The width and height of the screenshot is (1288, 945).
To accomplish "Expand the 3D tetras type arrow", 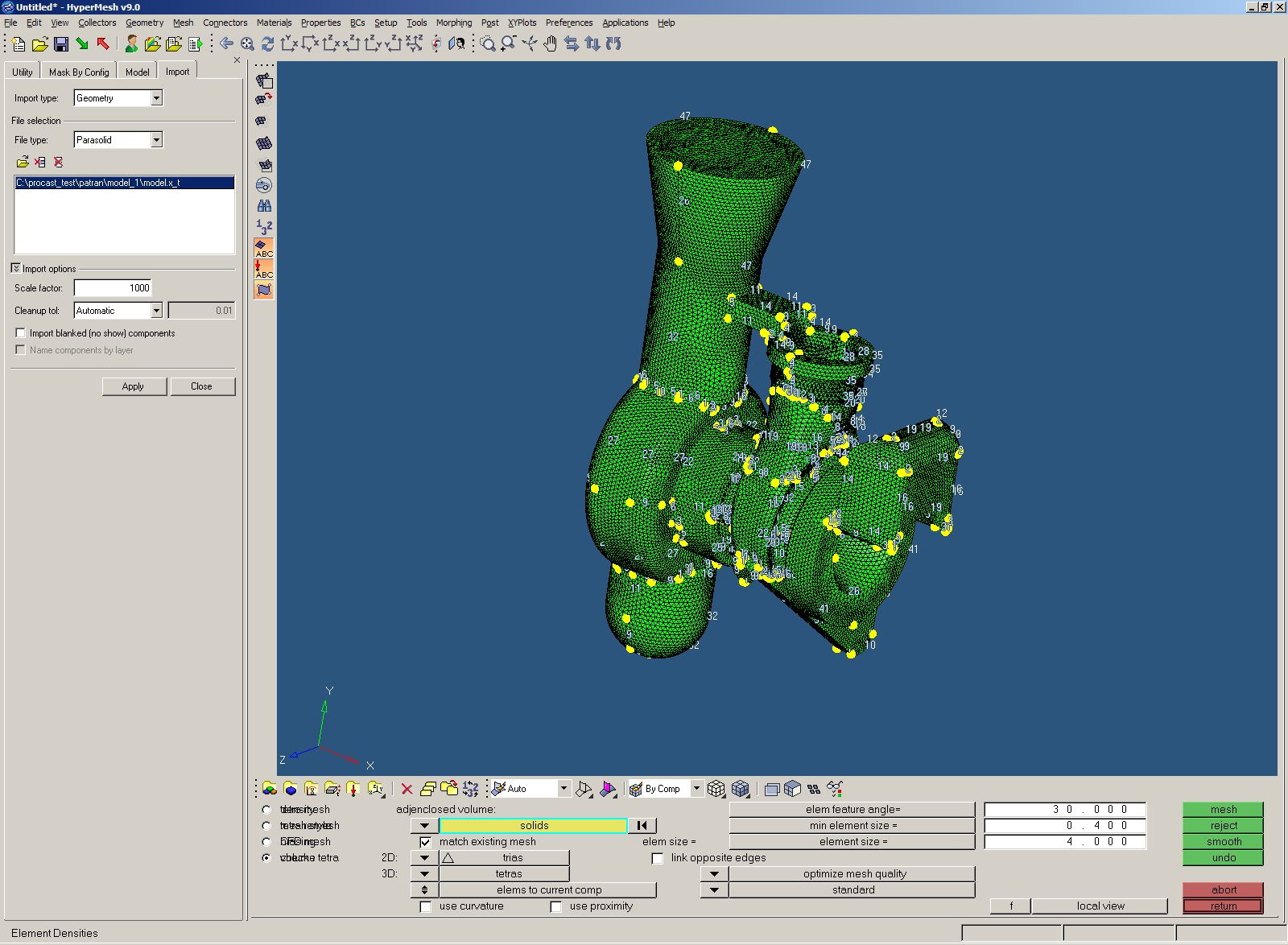I will point(424,874).
